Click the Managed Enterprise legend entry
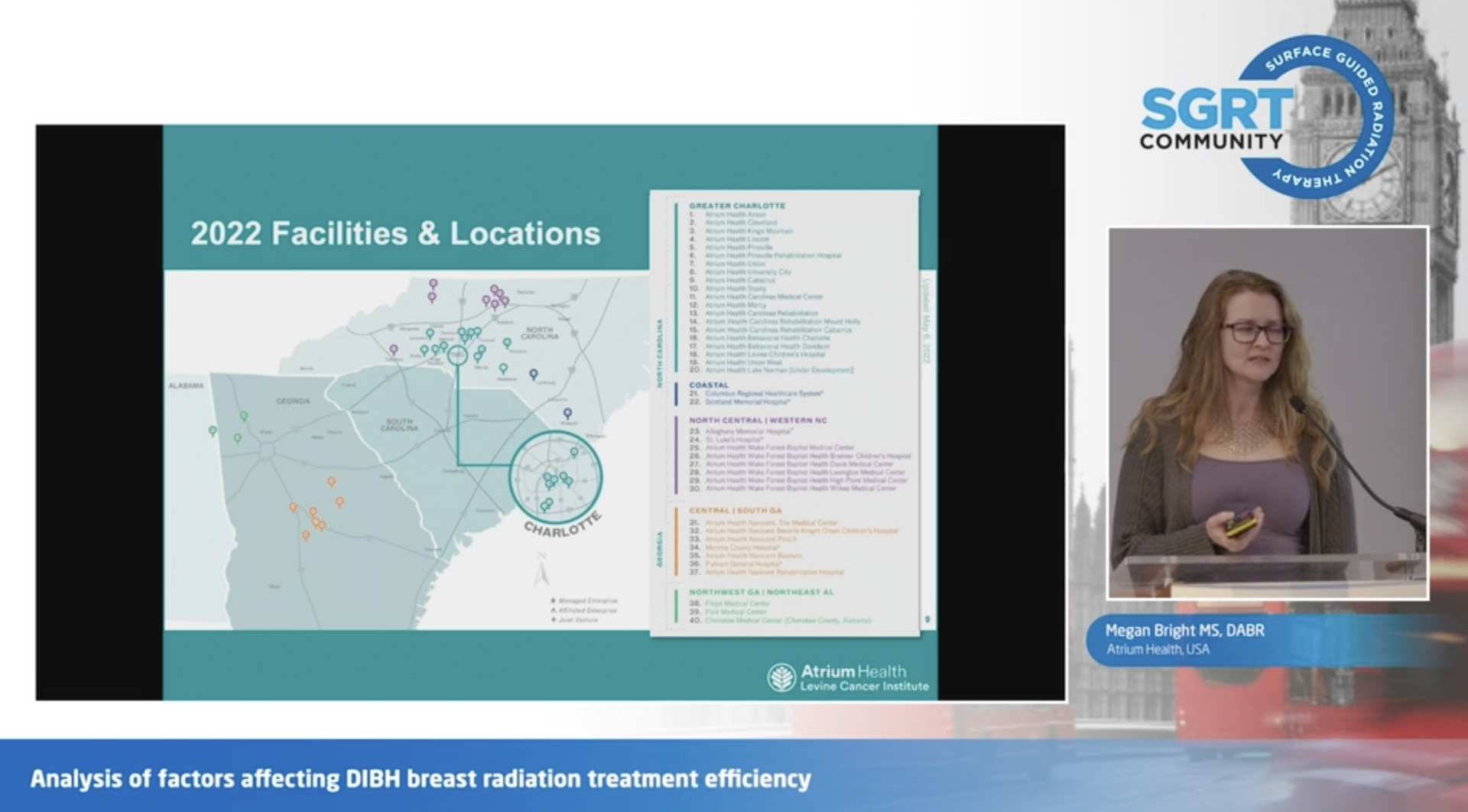Viewport: 1468px width, 812px height. tap(585, 601)
